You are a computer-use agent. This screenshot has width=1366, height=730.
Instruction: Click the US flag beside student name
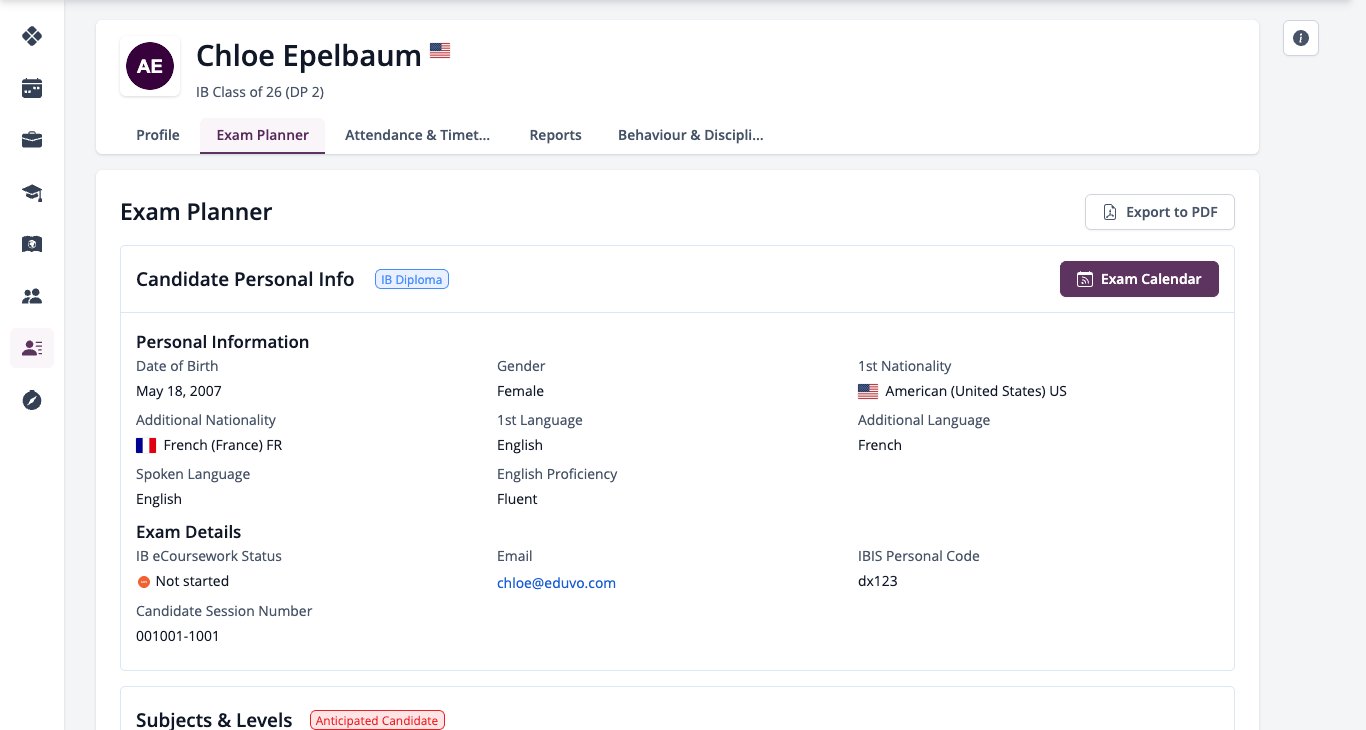(x=440, y=51)
